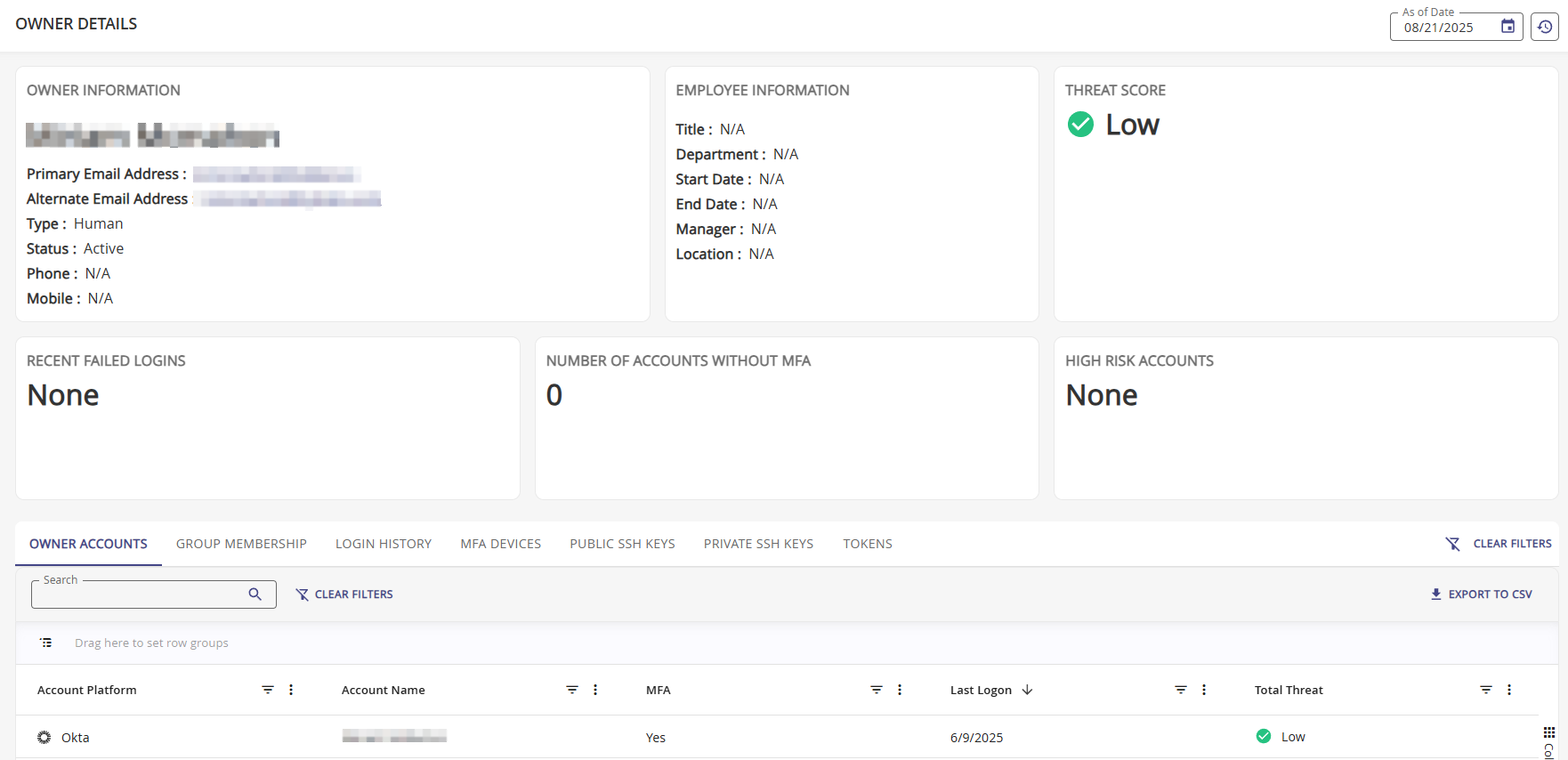
Task: Click the search magnifier icon
Action: tap(255, 594)
